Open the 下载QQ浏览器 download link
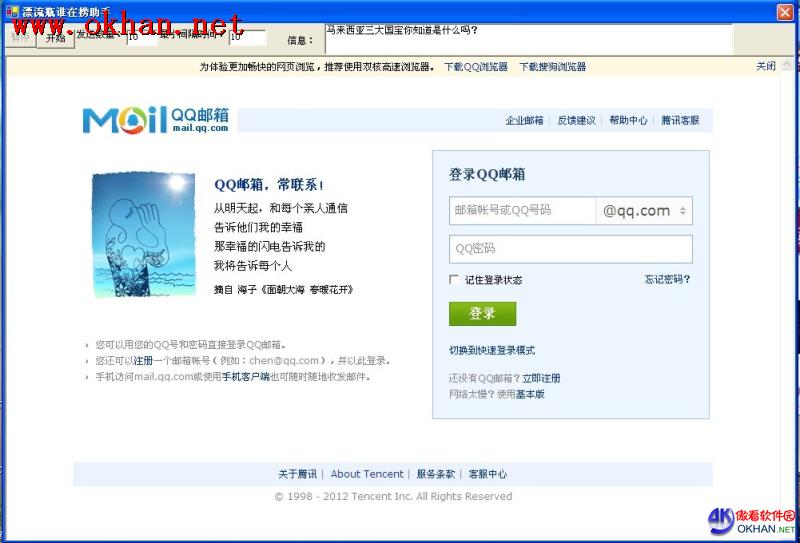800x543 pixels. point(476,67)
